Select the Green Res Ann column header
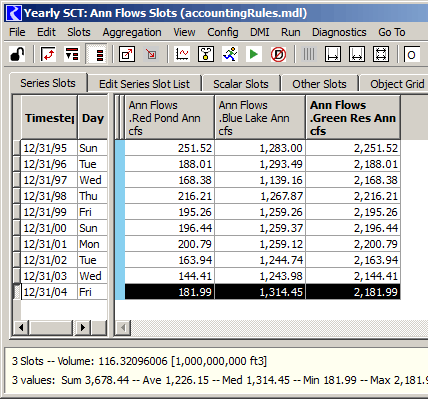Screen dimensions: 428x399 pos(353,118)
